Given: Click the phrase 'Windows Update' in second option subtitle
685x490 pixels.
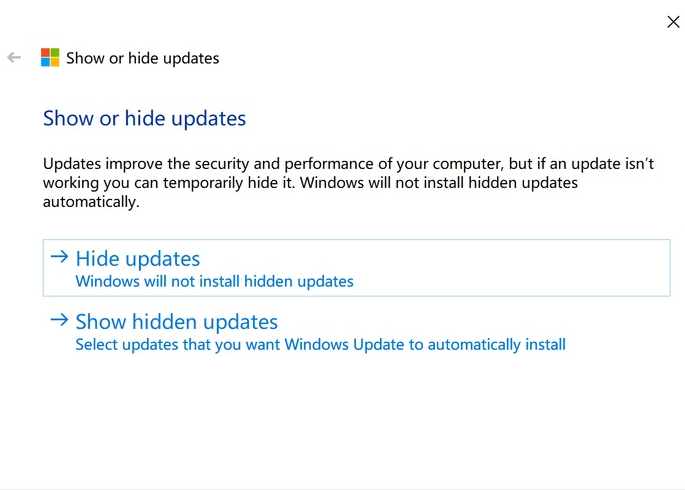Looking at the screenshot, I should 332,345.
